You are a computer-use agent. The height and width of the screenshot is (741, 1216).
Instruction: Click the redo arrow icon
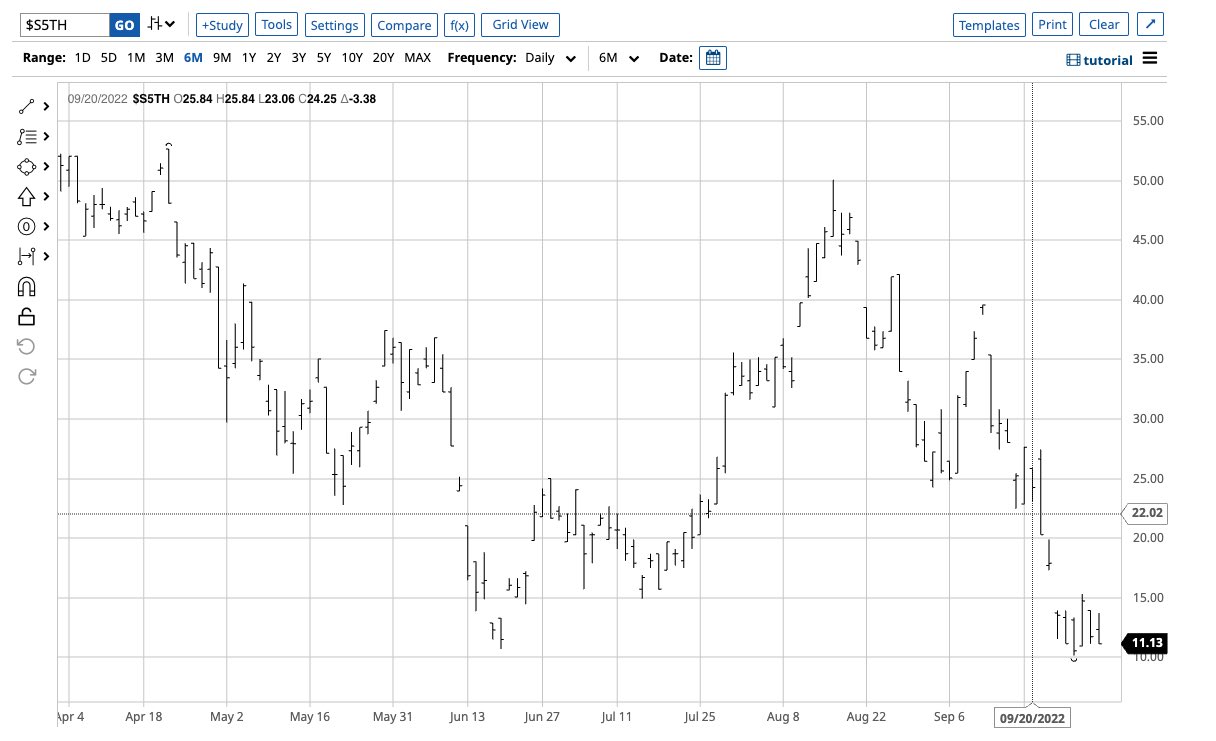[27, 376]
